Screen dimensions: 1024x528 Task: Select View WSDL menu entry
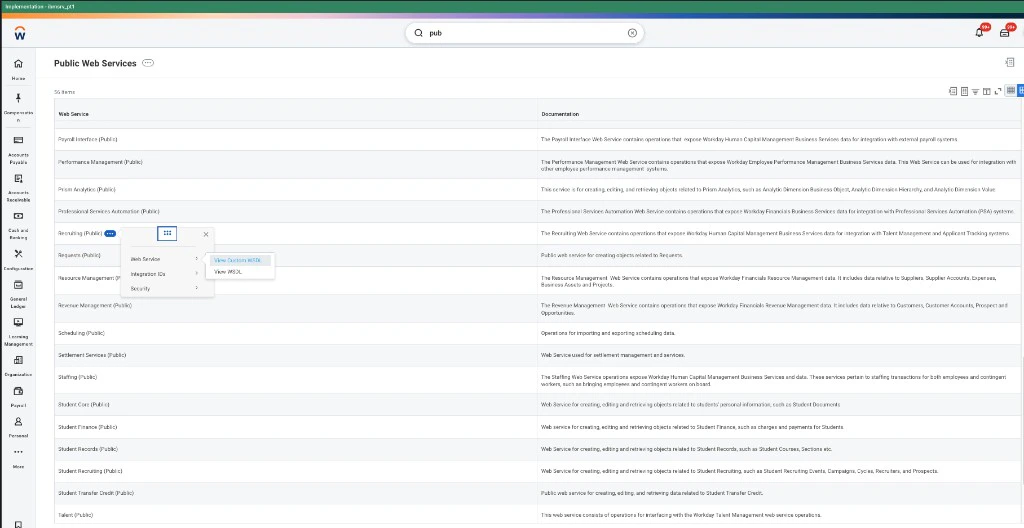click(228, 271)
